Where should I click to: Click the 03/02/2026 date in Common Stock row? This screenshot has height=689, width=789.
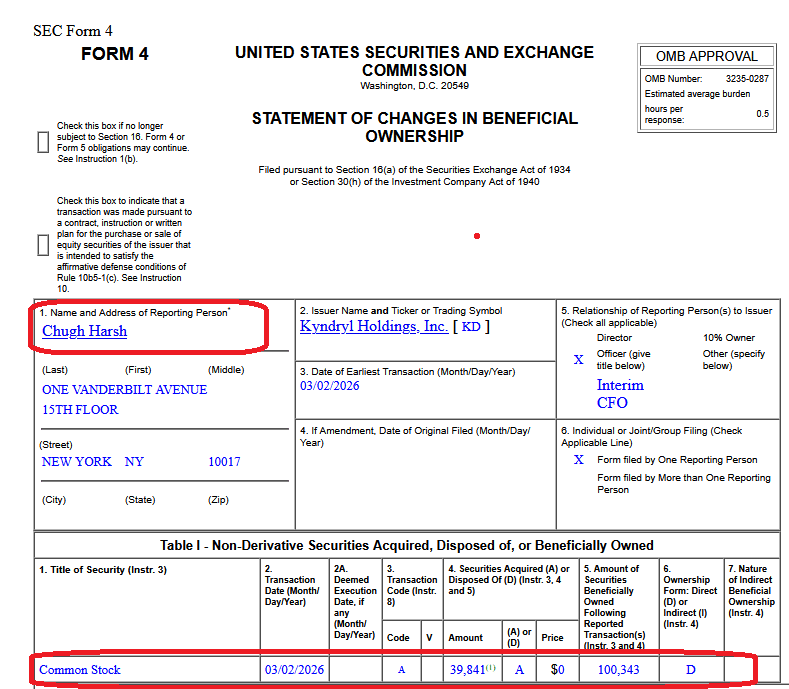point(294,670)
